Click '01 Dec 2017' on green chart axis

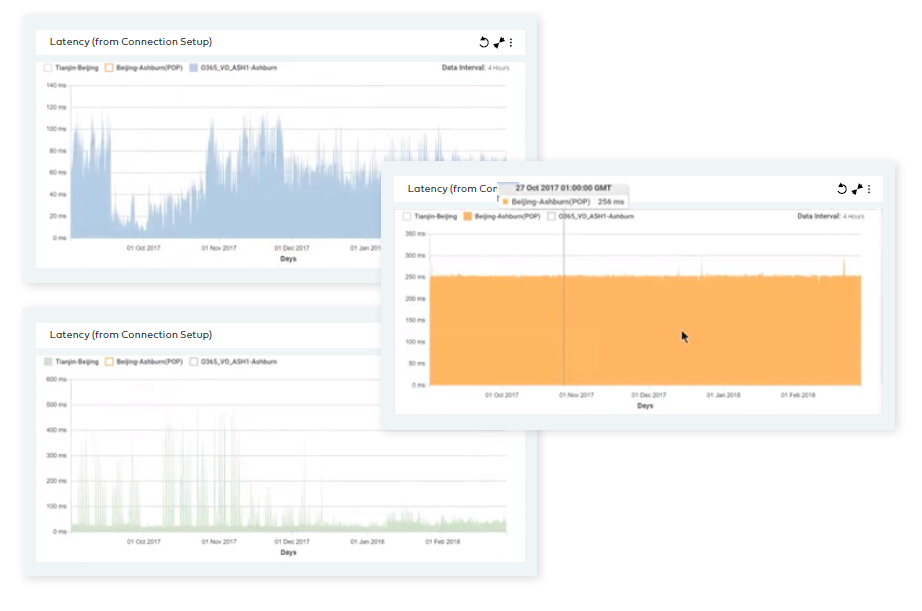coord(292,542)
